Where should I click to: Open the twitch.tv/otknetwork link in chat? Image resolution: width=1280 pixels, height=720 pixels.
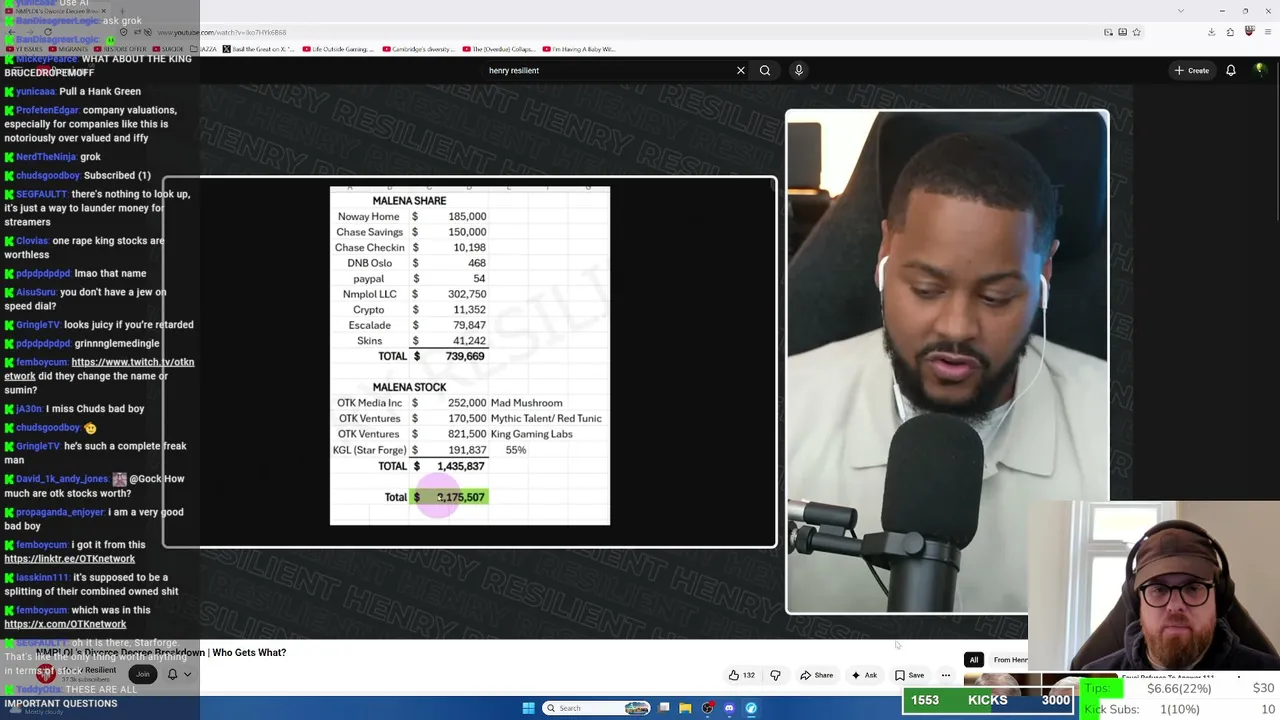(x=99, y=369)
